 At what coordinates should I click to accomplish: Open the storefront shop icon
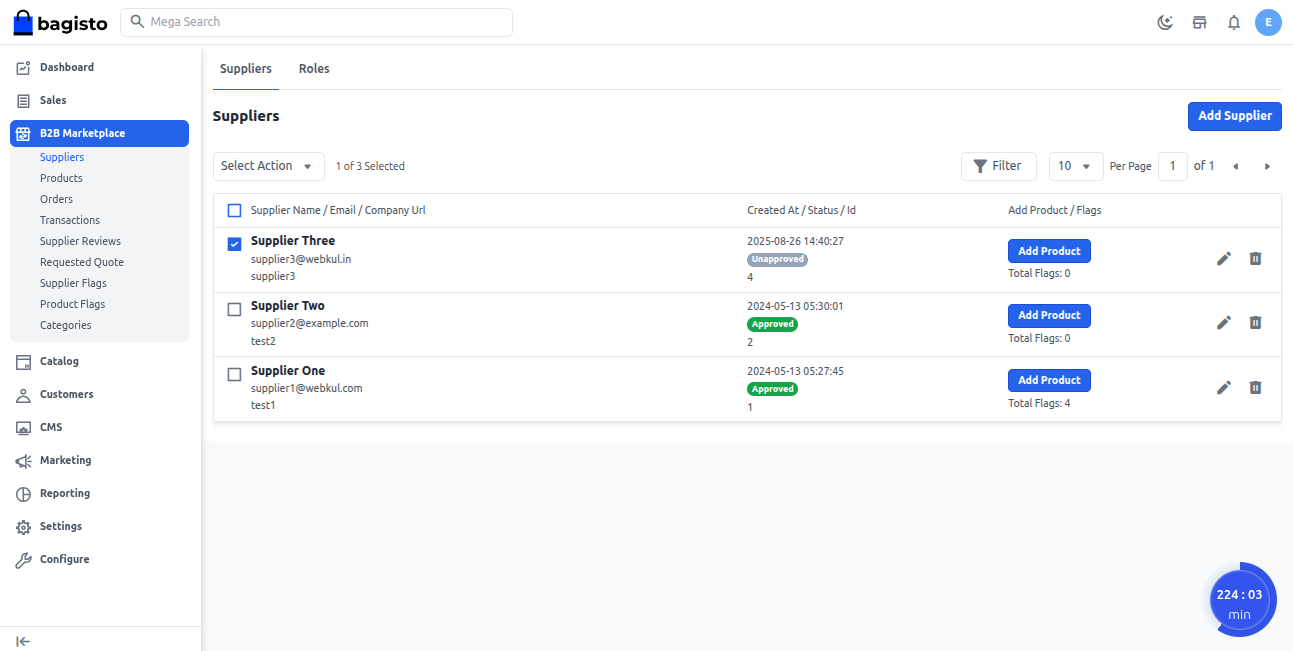1199,22
